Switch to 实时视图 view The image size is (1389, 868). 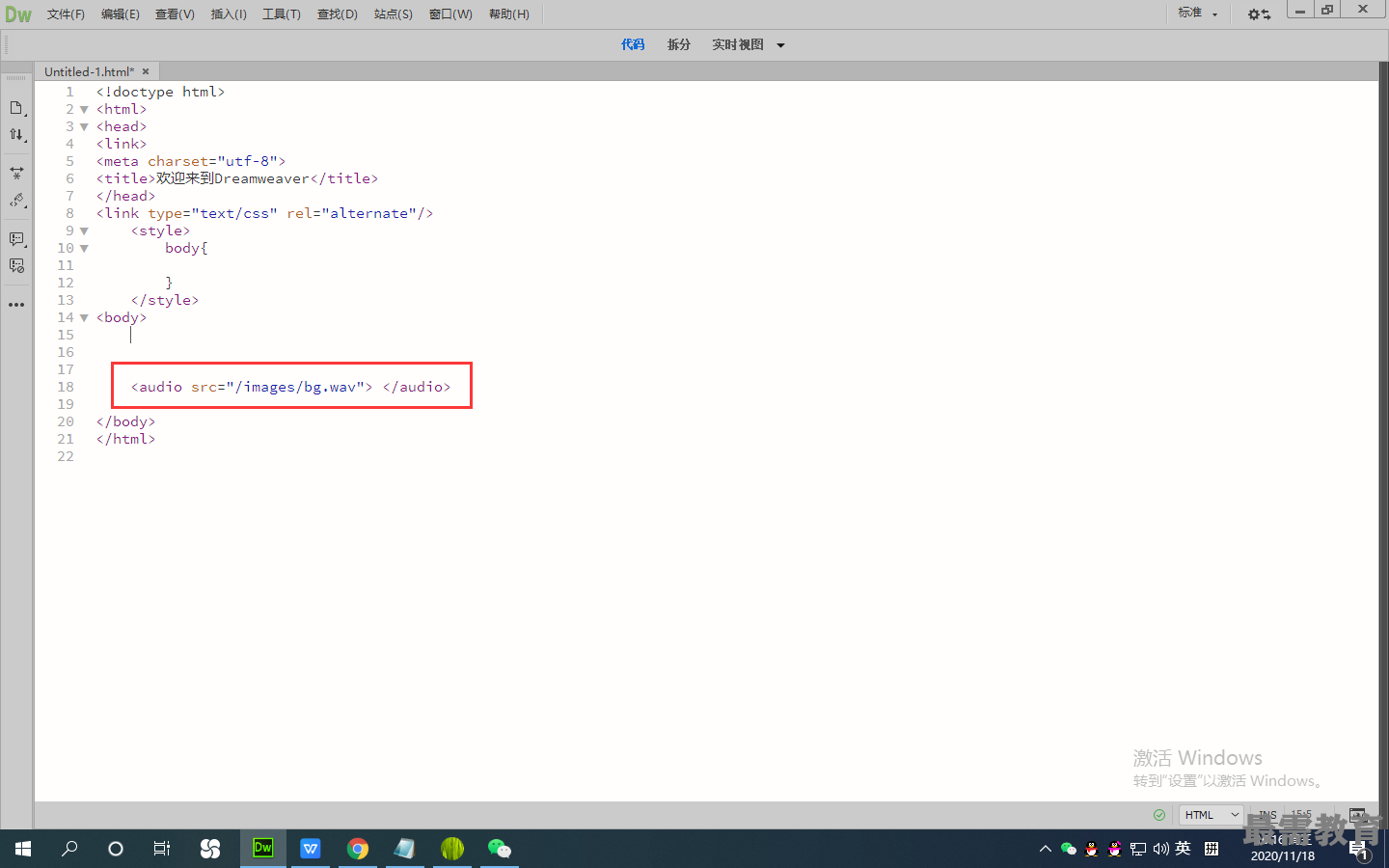[738, 44]
